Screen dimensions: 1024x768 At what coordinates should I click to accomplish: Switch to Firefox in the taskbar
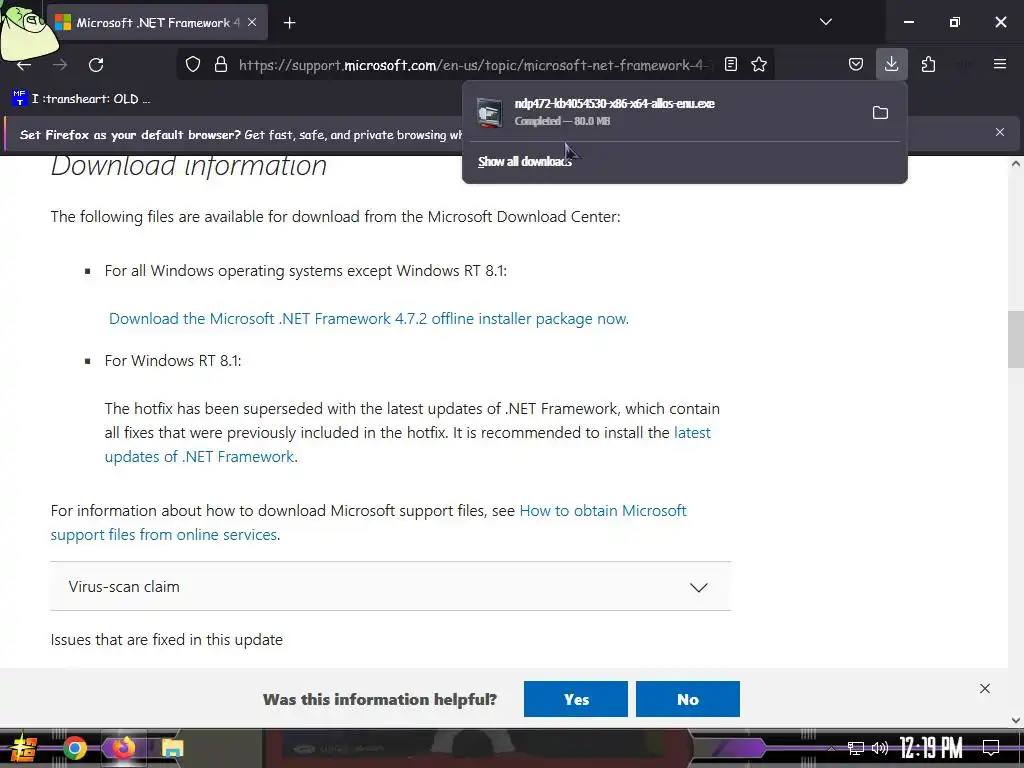pos(123,748)
